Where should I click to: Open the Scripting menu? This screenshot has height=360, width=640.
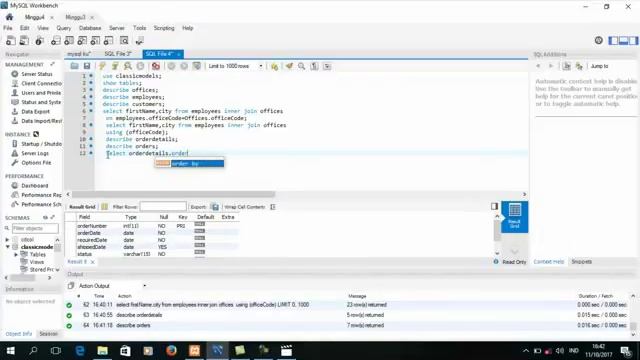coord(164,28)
